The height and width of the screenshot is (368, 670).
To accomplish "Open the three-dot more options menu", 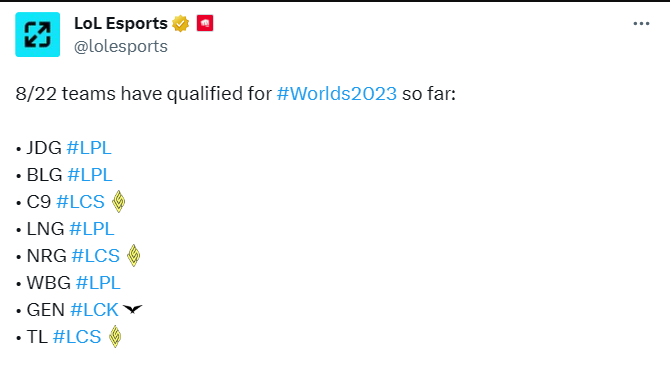I will click(x=641, y=24).
